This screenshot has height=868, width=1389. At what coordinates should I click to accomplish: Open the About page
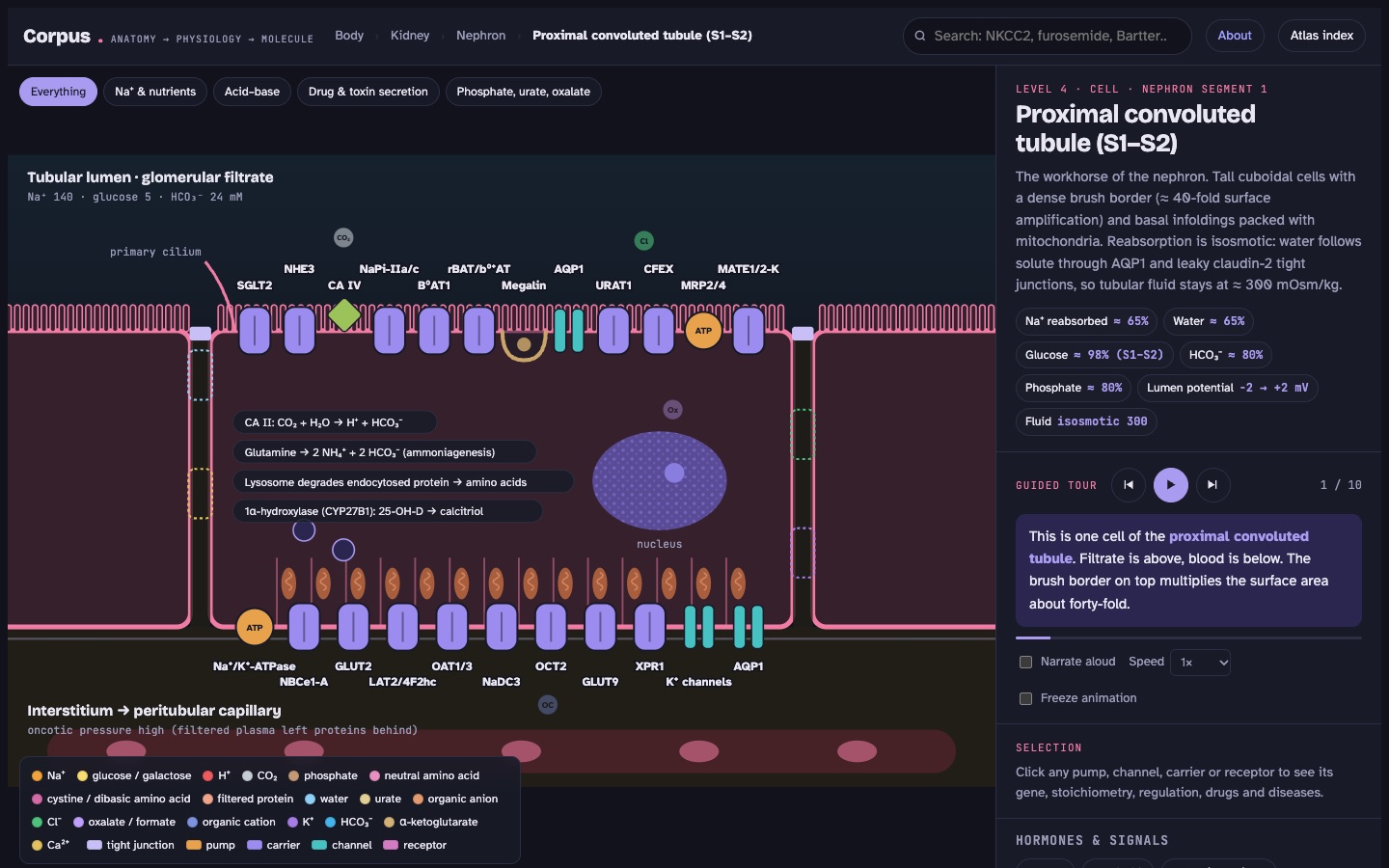tap(1235, 36)
